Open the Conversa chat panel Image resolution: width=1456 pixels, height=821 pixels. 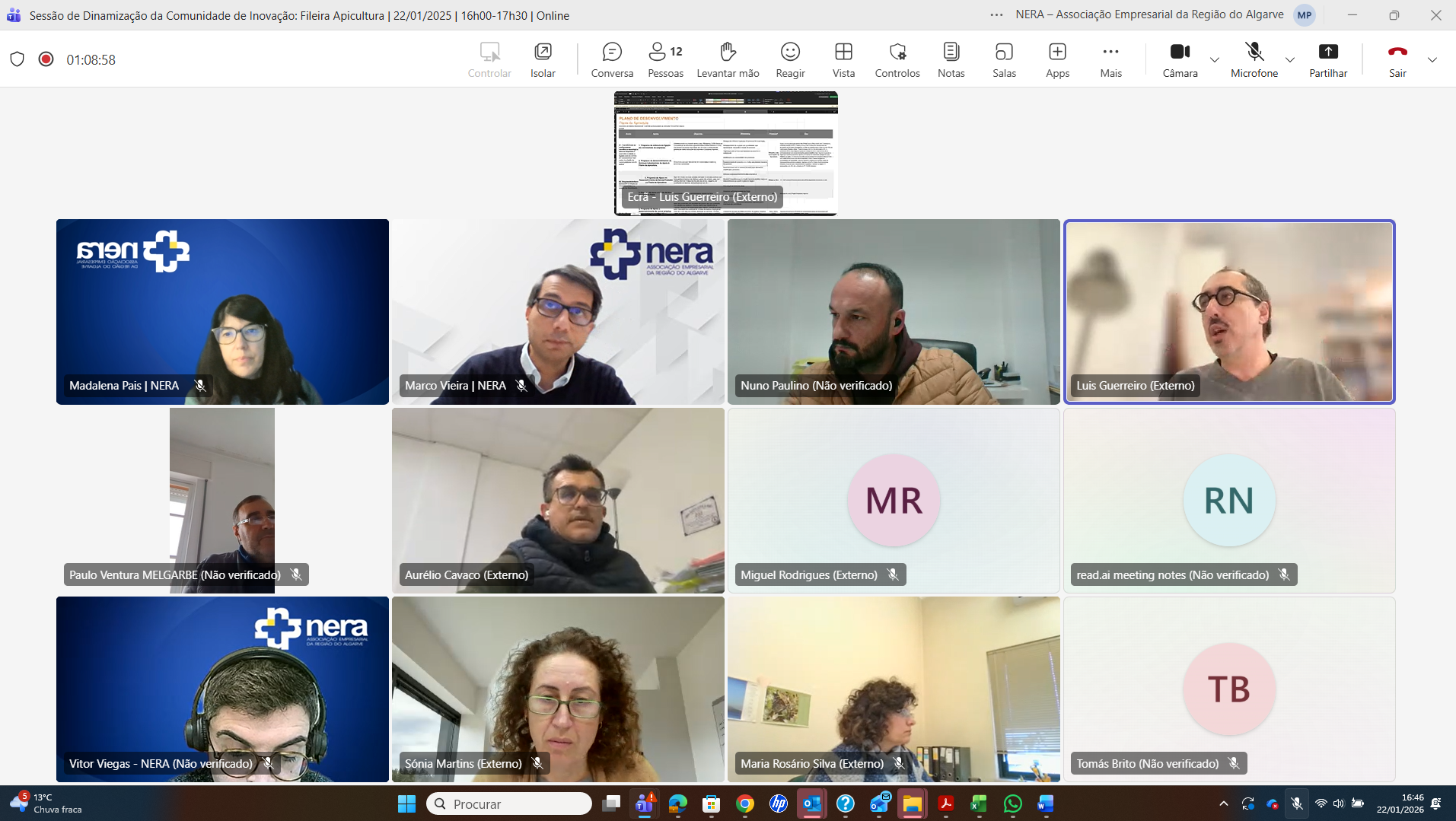click(611, 59)
